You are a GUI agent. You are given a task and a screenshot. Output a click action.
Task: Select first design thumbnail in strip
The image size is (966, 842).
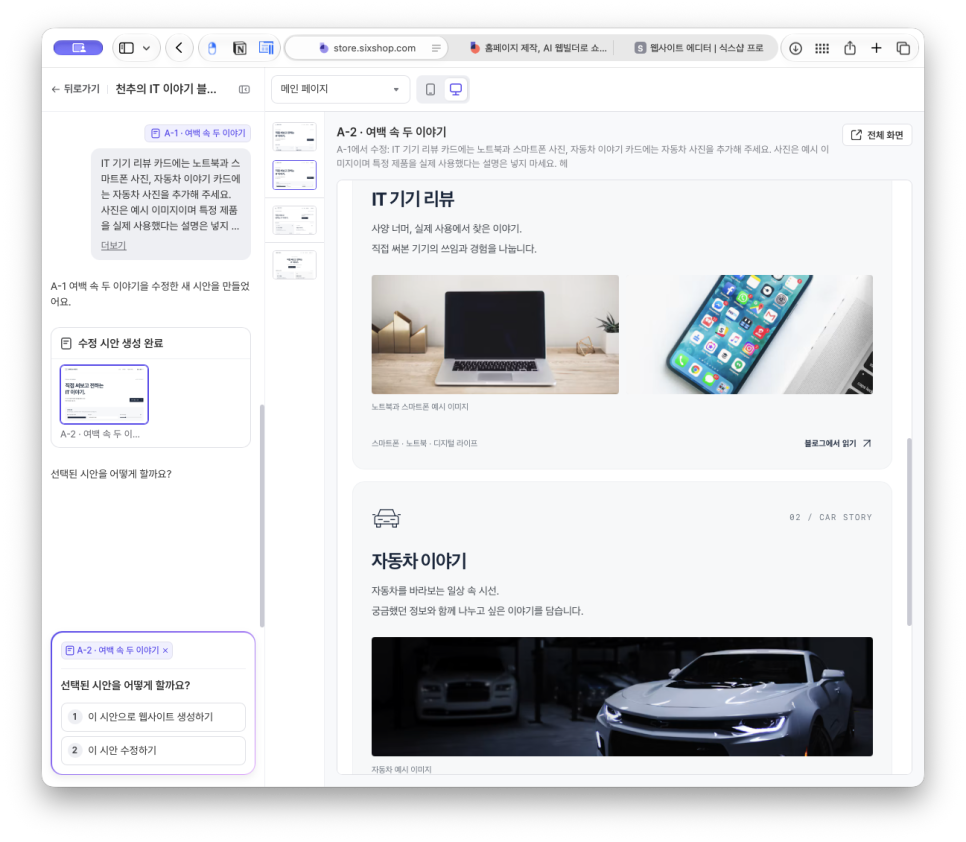pyautogui.click(x=294, y=137)
